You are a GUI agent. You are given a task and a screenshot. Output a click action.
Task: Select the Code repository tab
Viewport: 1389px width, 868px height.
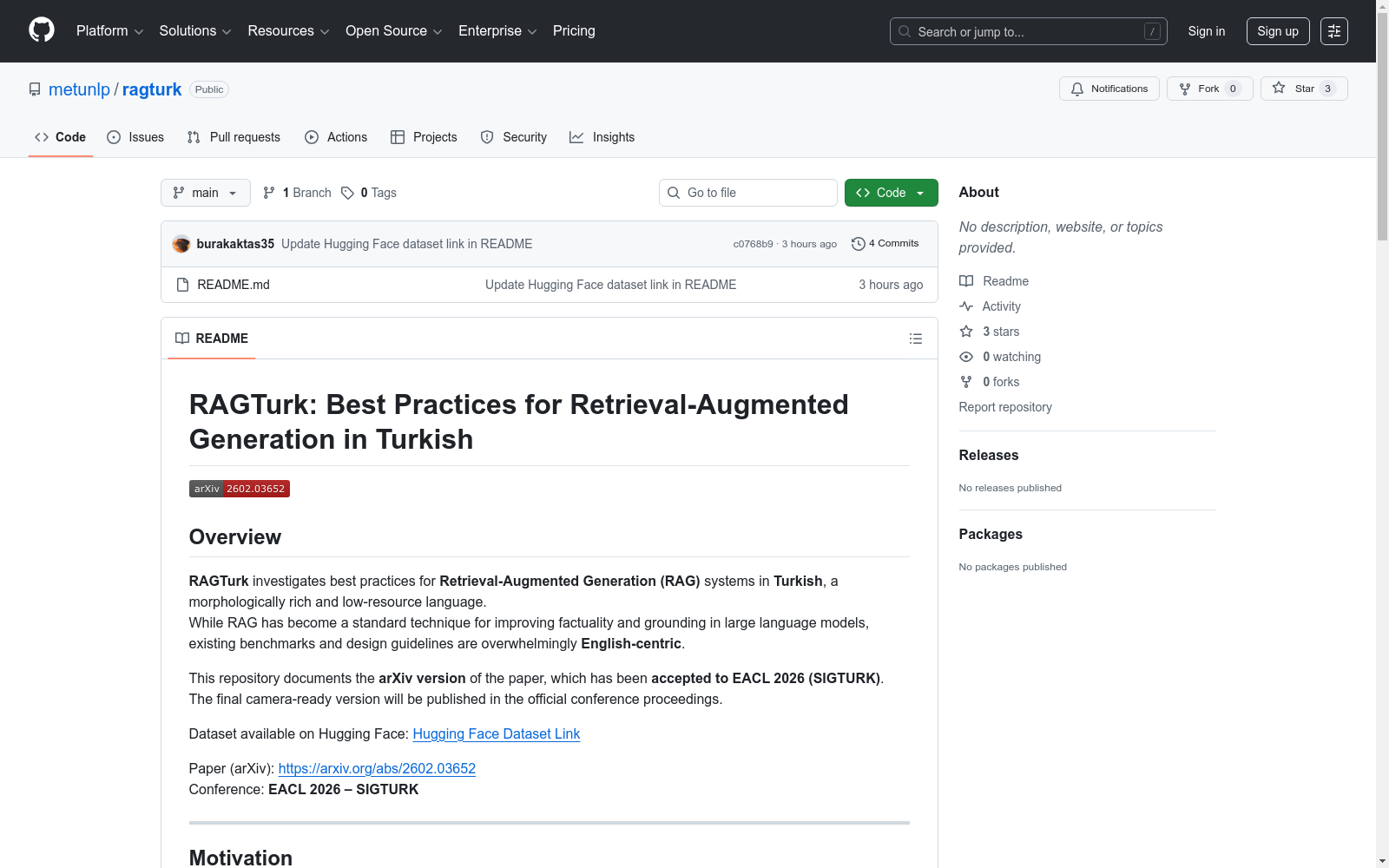(61, 137)
